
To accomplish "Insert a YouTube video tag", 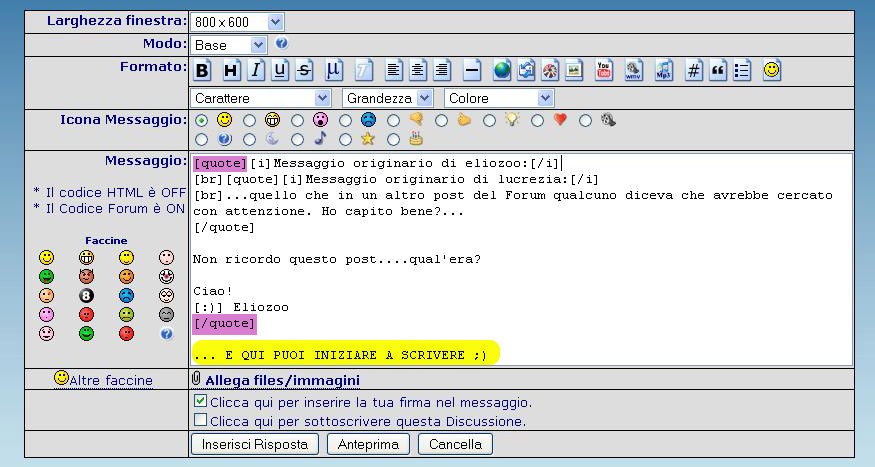I will (x=604, y=70).
